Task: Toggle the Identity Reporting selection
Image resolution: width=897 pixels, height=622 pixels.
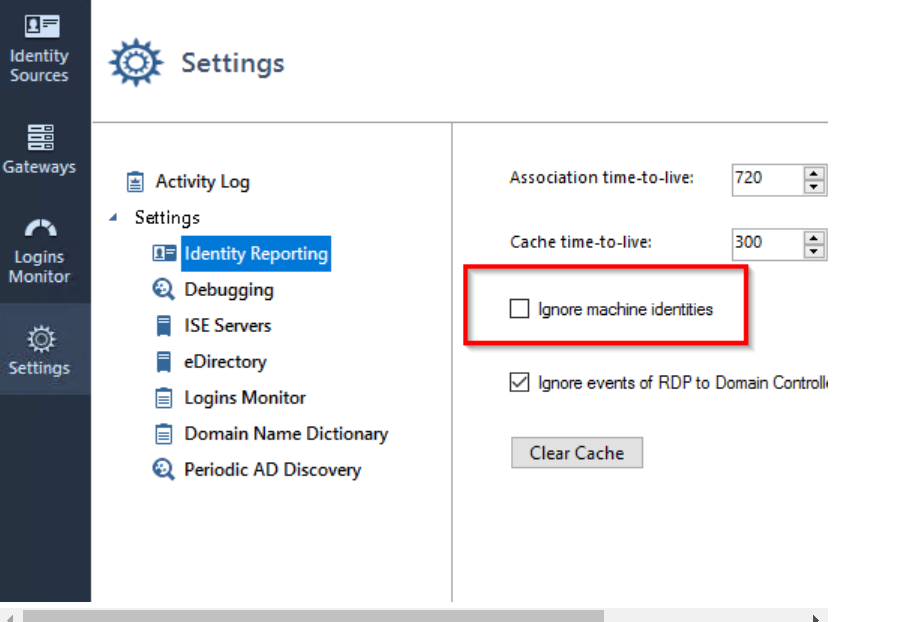Action: point(255,253)
